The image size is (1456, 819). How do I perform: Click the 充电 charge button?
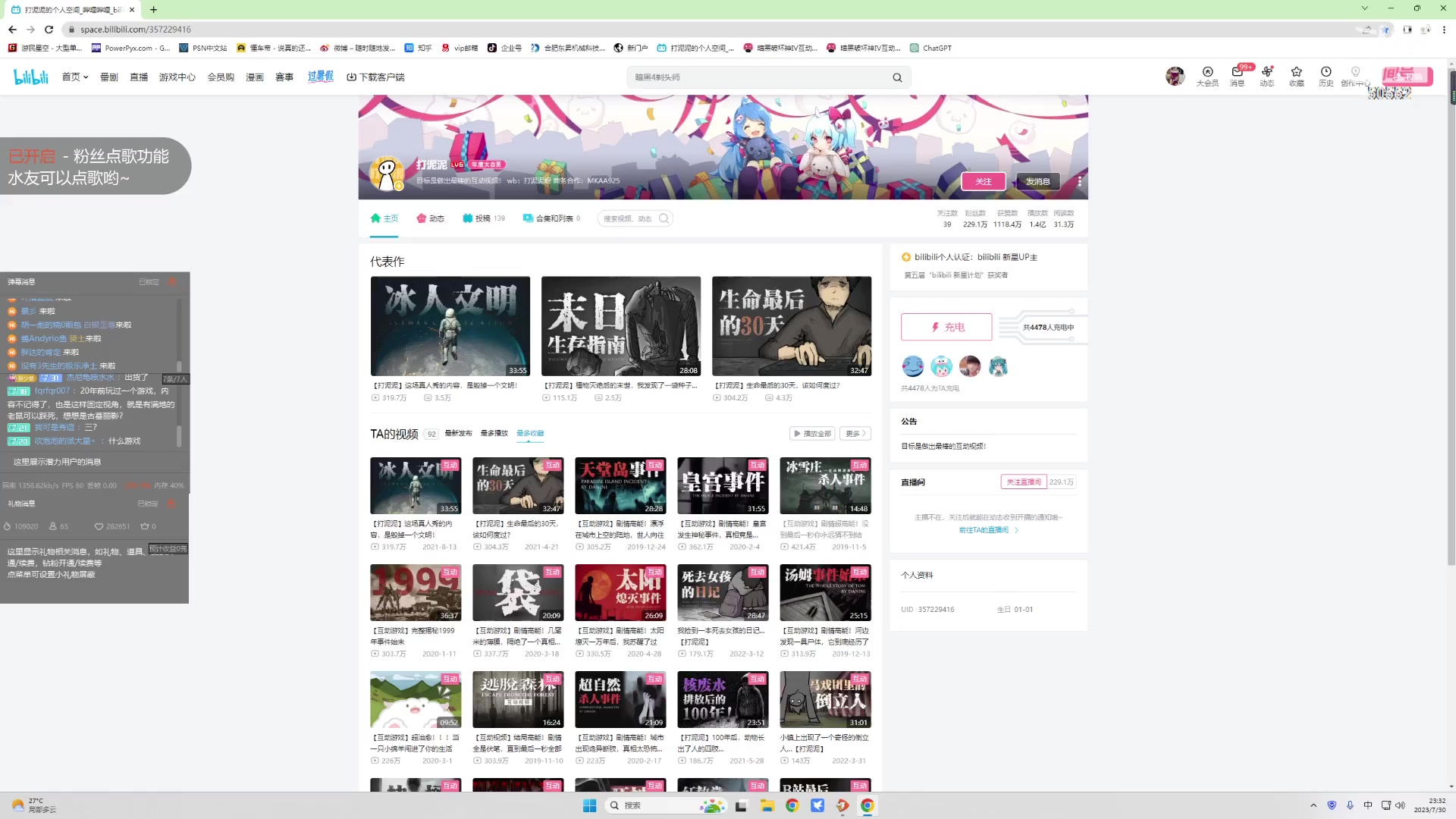[x=946, y=327]
